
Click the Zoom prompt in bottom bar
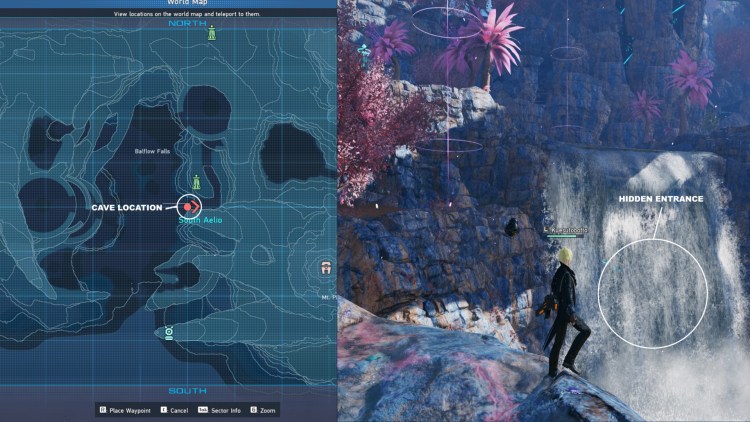pyautogui.click(x=264, y=409)
